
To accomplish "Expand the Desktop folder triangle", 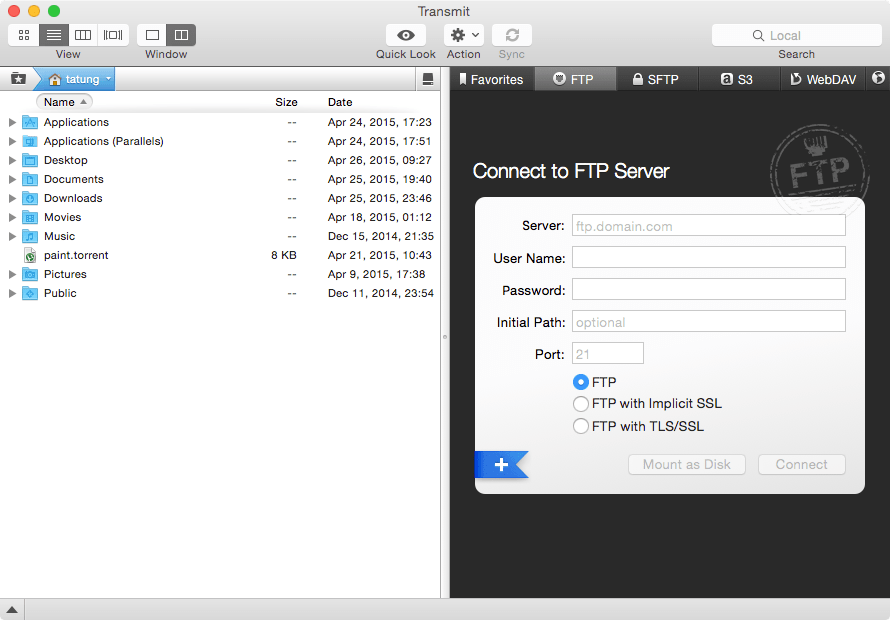I will click(12, 160).
